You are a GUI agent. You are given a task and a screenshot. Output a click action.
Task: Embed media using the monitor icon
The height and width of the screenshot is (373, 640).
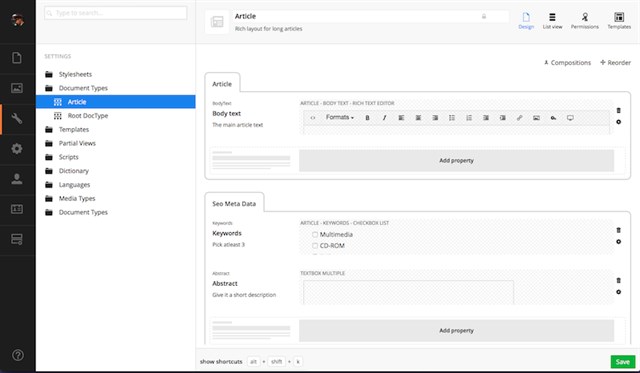570,118
